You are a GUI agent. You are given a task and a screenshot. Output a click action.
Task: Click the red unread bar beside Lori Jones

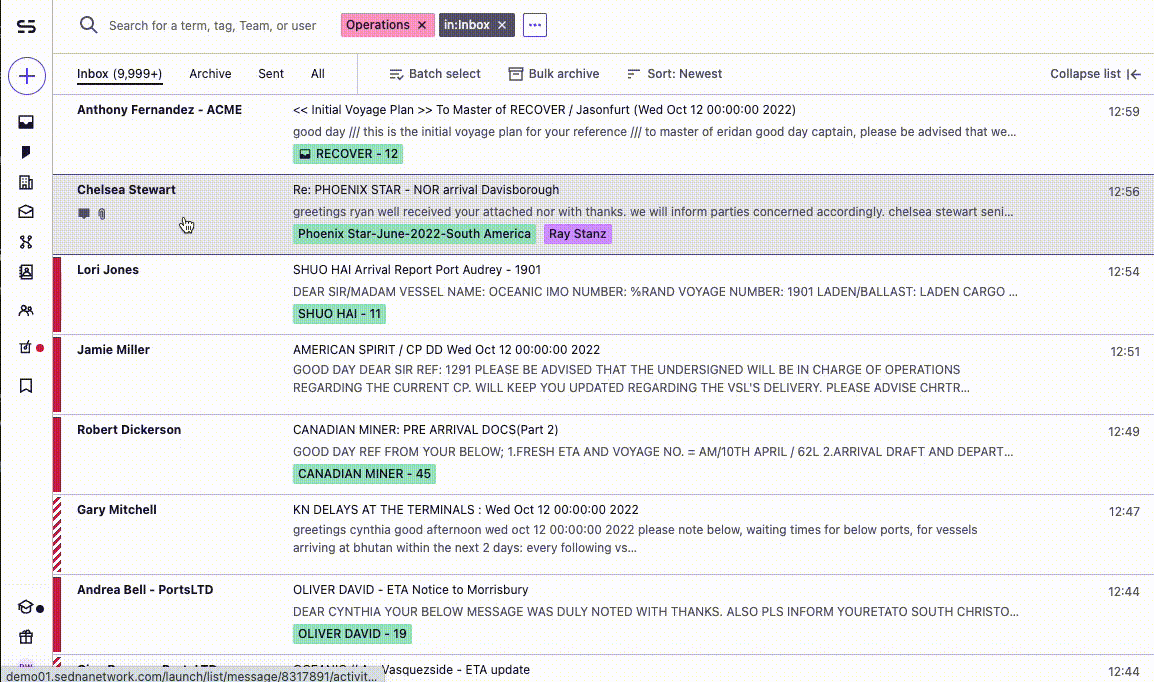[57, 294]
